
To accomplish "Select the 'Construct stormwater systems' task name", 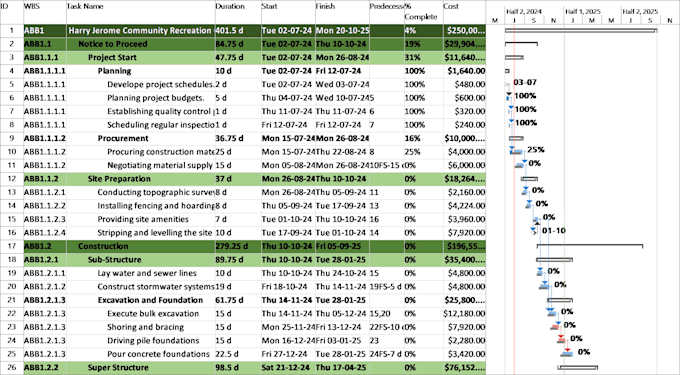I will [156, 287].
